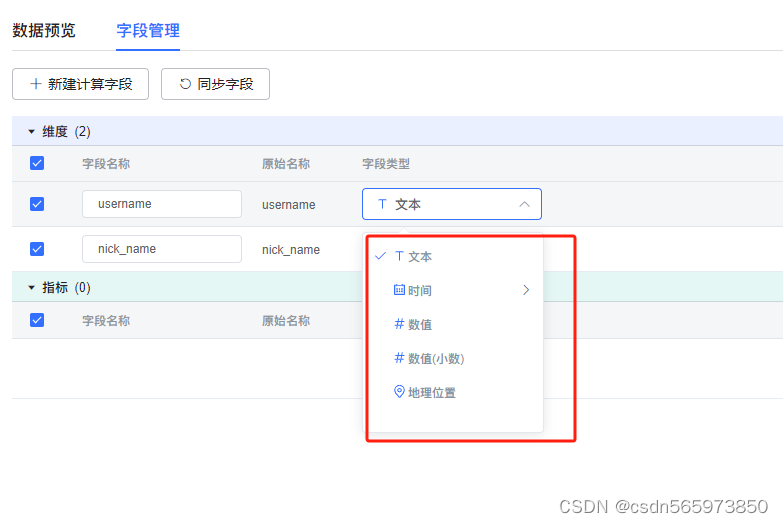Click the calendar icon beside 时间
783x523 pixels.
pos(399,290)
